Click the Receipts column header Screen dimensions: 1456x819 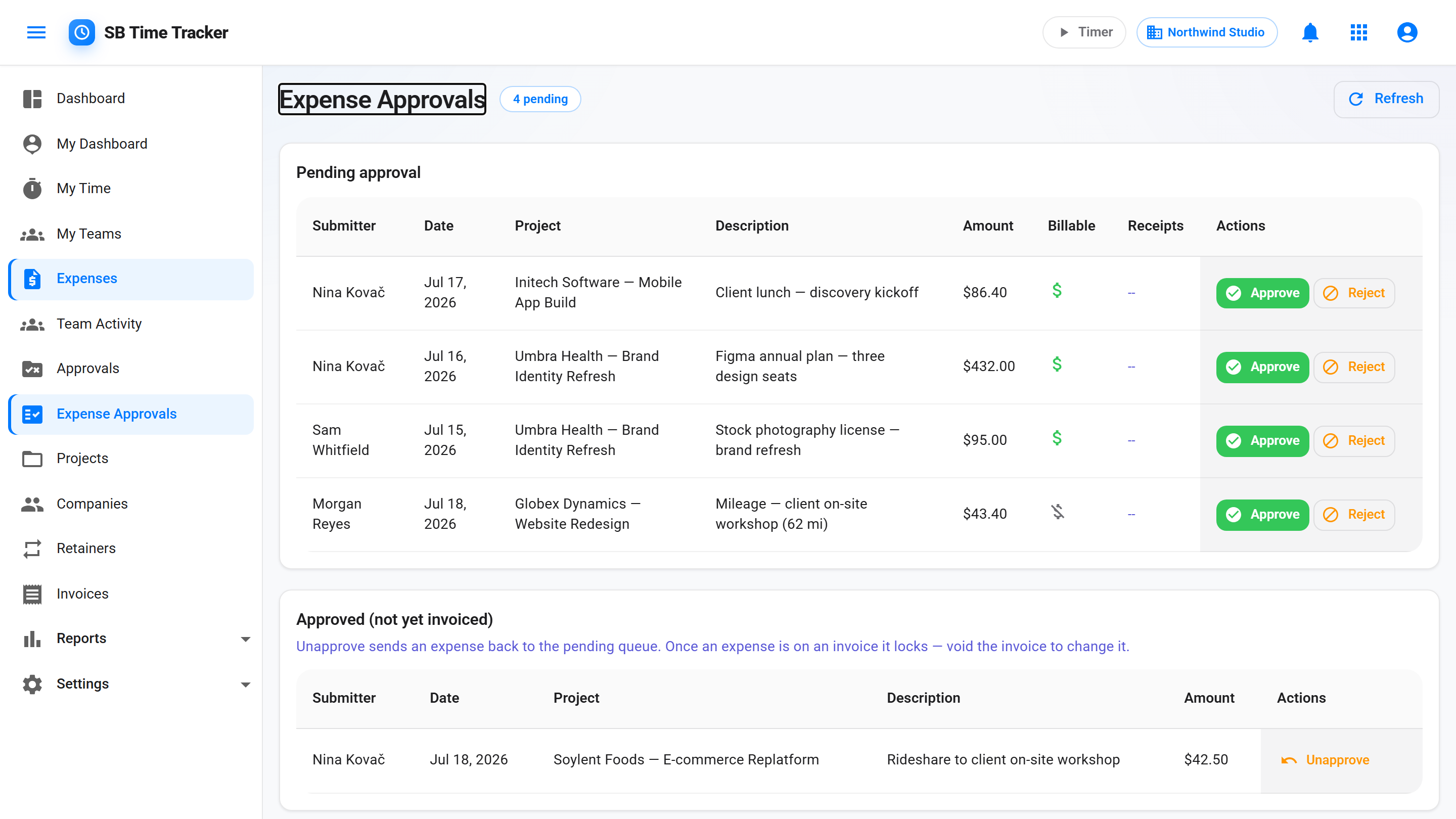(1155, 225)
